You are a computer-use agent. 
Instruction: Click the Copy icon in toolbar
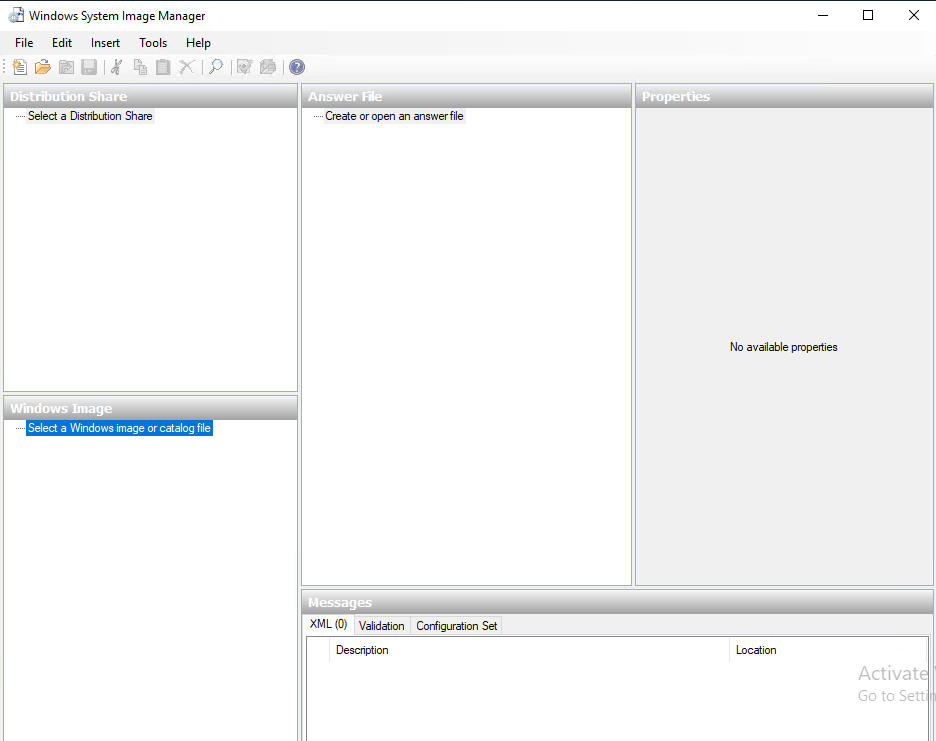pos(140,67)
